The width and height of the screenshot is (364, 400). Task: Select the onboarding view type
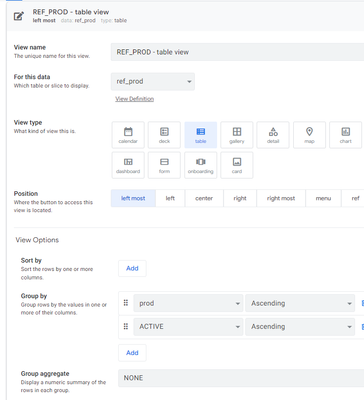point(201,165)
